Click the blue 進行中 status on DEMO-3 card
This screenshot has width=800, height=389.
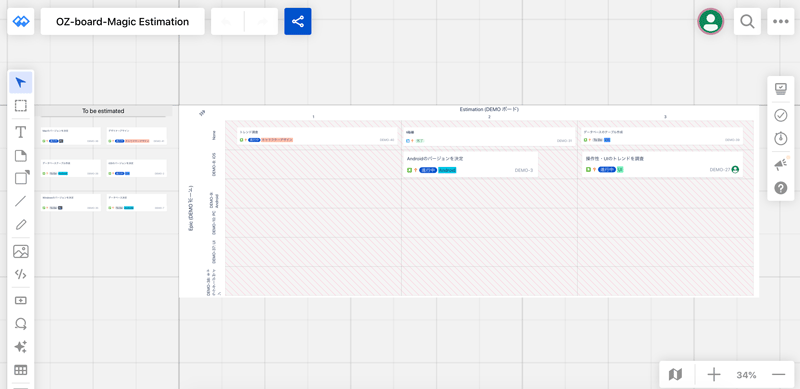[428, 170]
